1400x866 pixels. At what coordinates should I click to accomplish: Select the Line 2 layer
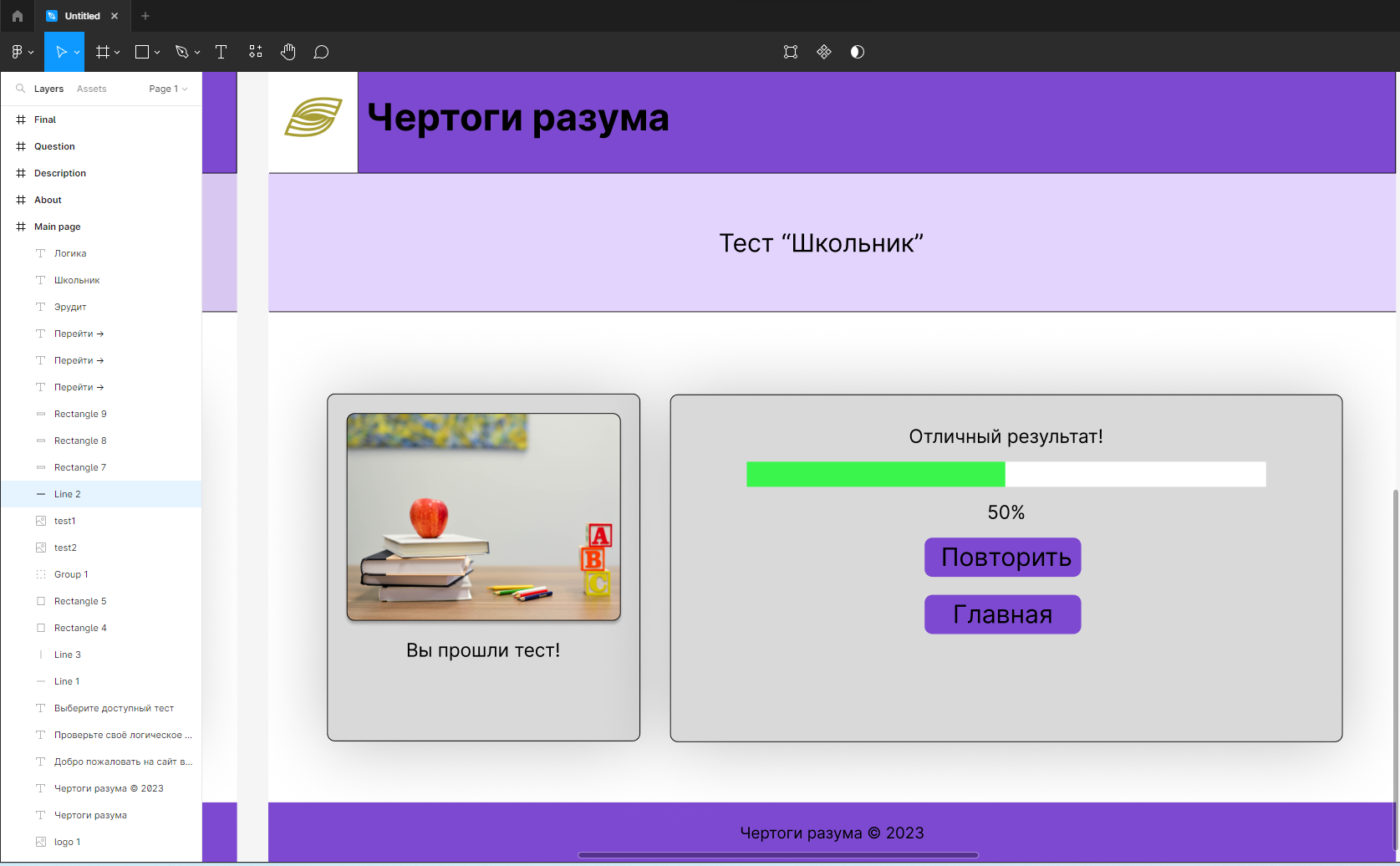coord(101,494)
